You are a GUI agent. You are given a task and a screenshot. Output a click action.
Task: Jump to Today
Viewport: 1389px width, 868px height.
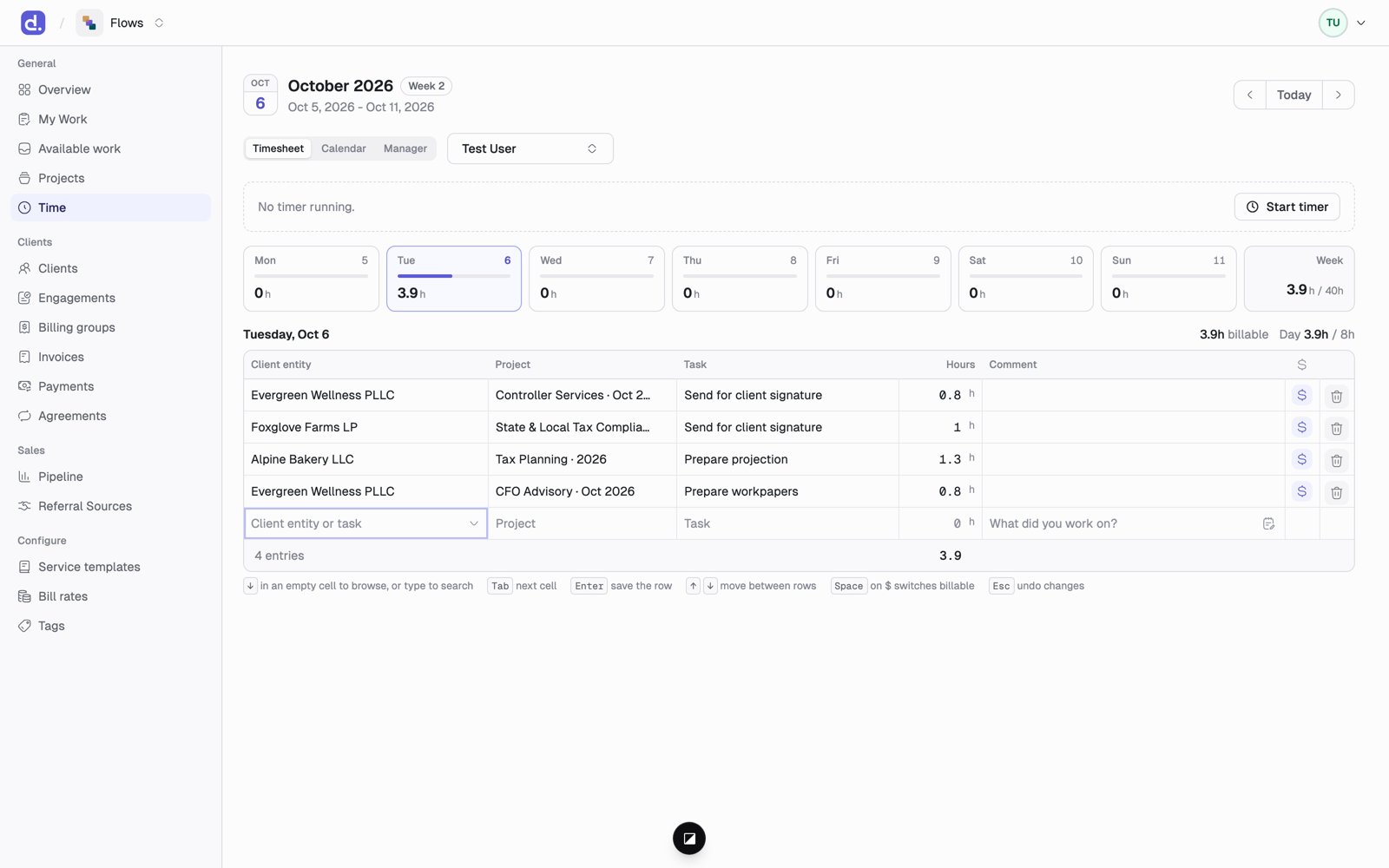pos(1294,95)
